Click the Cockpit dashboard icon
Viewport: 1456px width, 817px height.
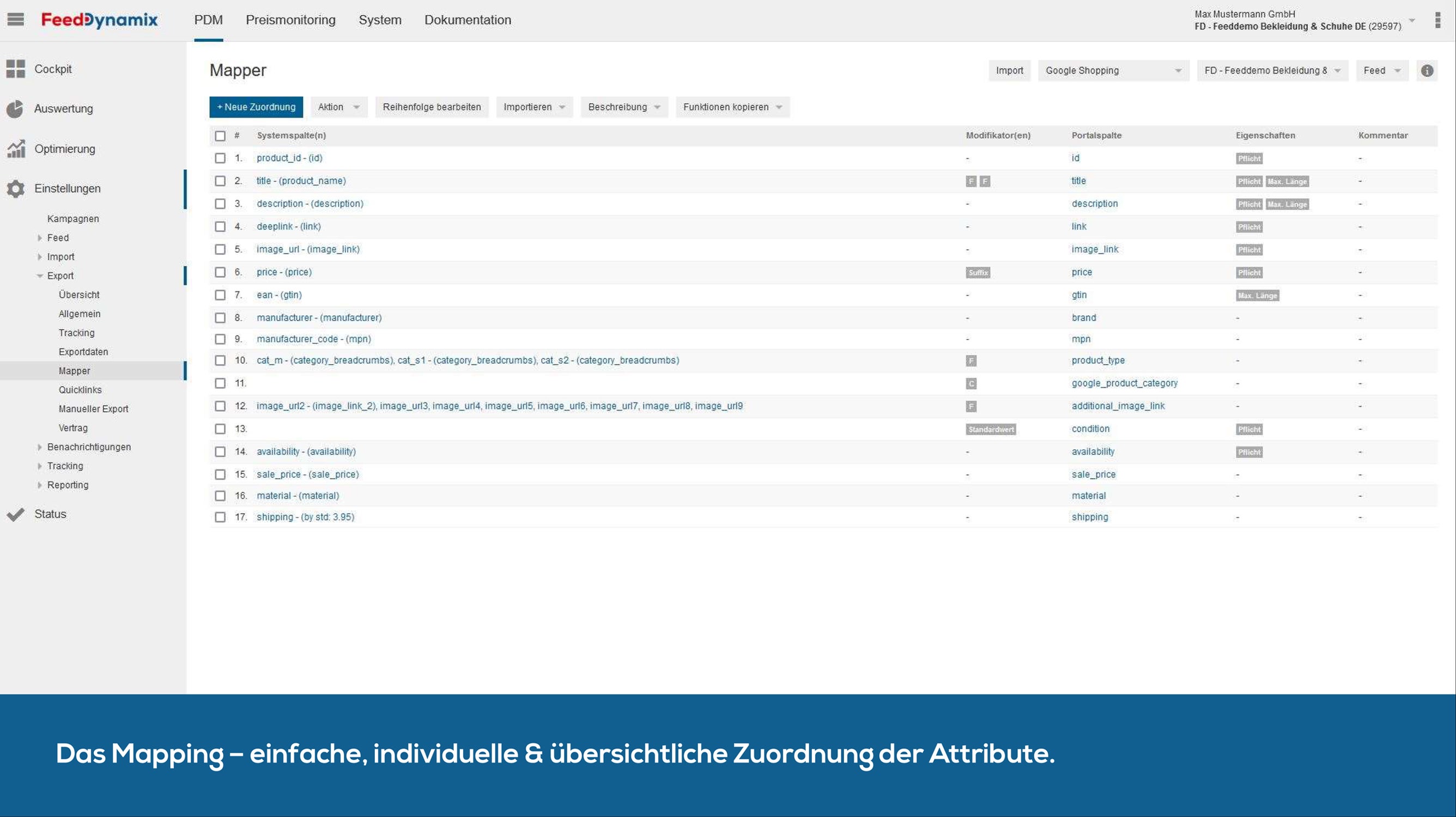[x=16, y=69]
